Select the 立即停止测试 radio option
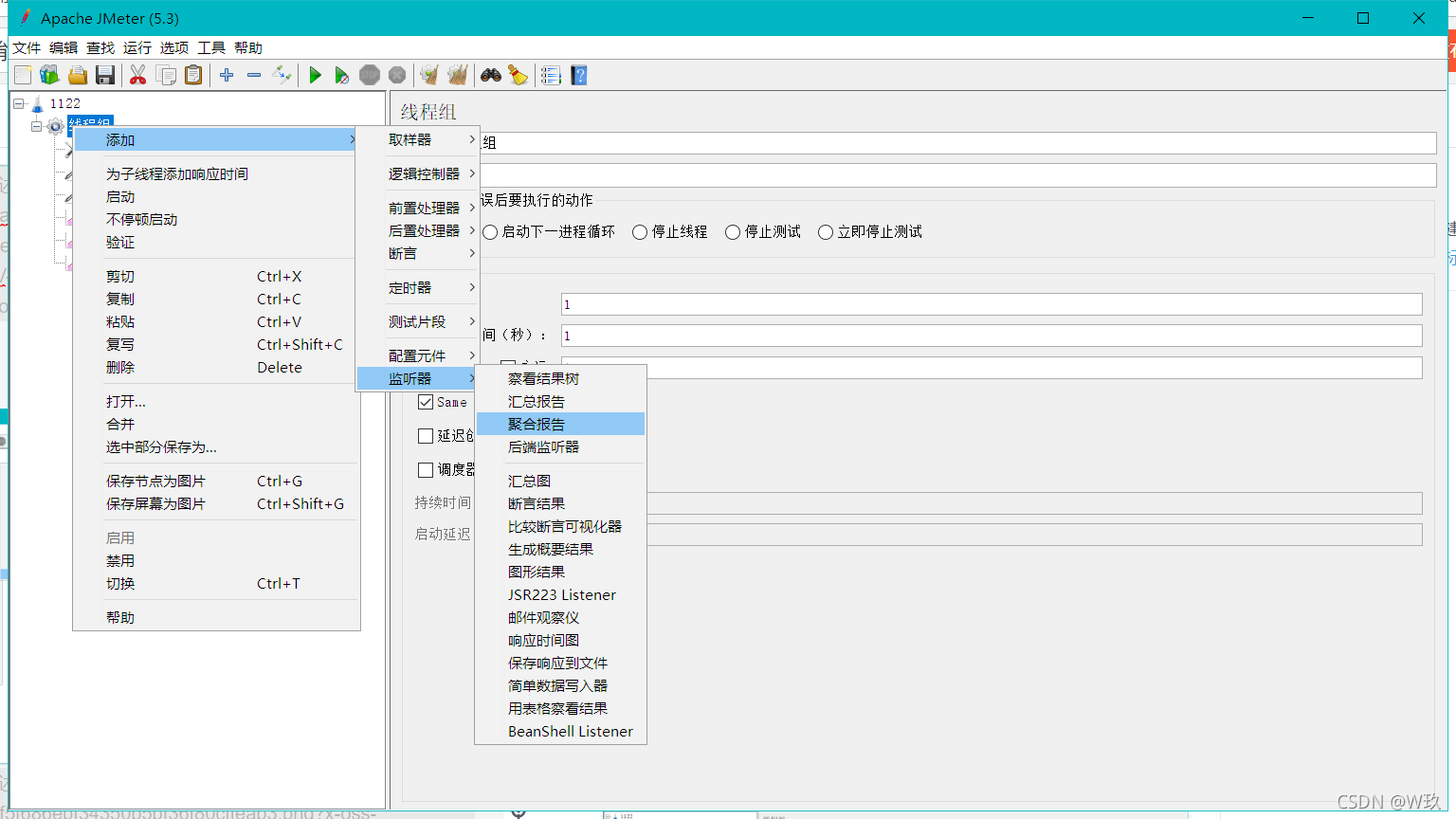Image resolution: width=1456 pixels, height=819 pixels. tap(870, 232)
